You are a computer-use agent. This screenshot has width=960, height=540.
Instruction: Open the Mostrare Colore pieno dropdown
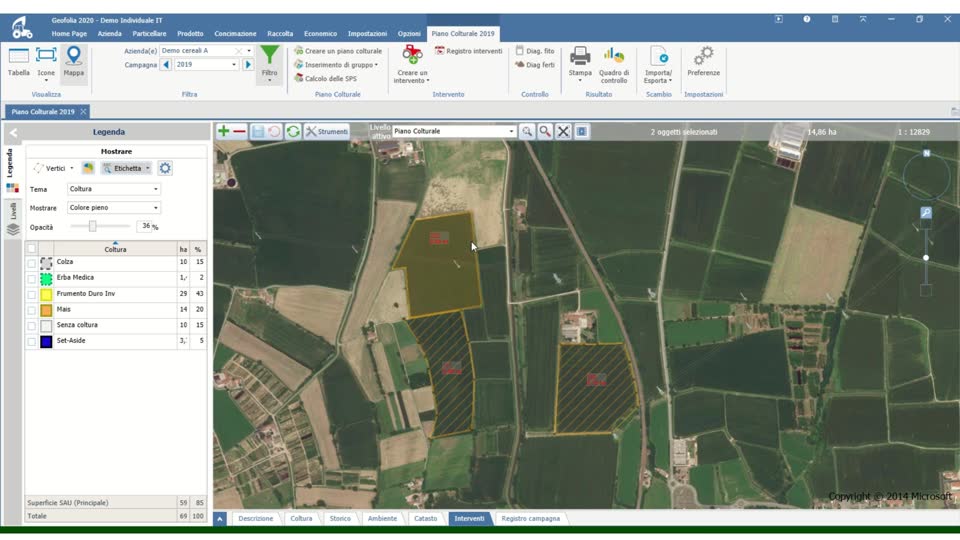(156, 208)
